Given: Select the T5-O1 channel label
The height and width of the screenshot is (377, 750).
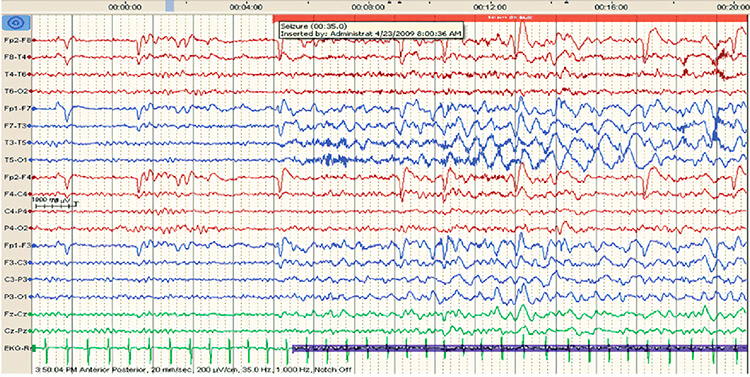Looking at the screenshot, I should click(16, 160).
